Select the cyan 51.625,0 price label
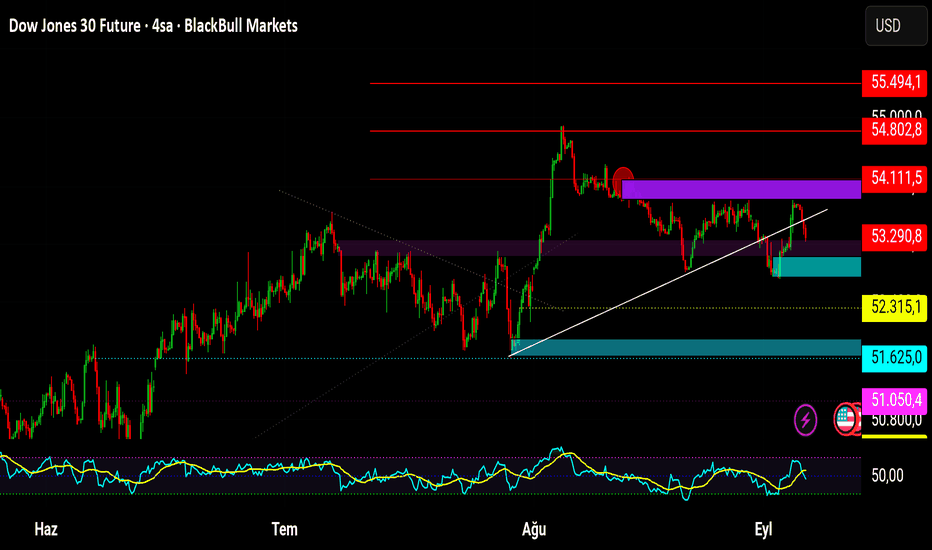 click(895, 357)
